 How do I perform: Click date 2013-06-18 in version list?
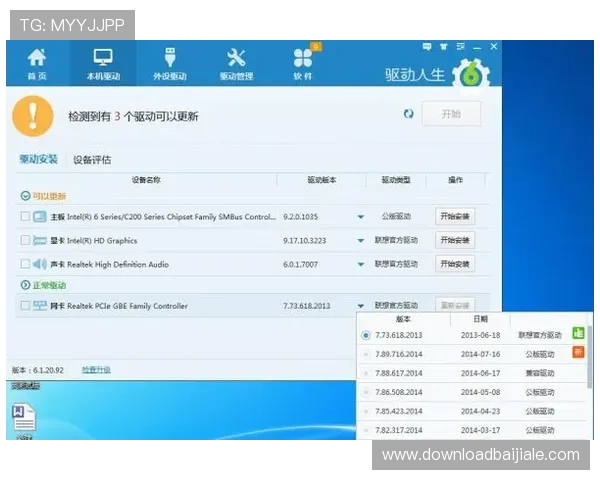481,335
